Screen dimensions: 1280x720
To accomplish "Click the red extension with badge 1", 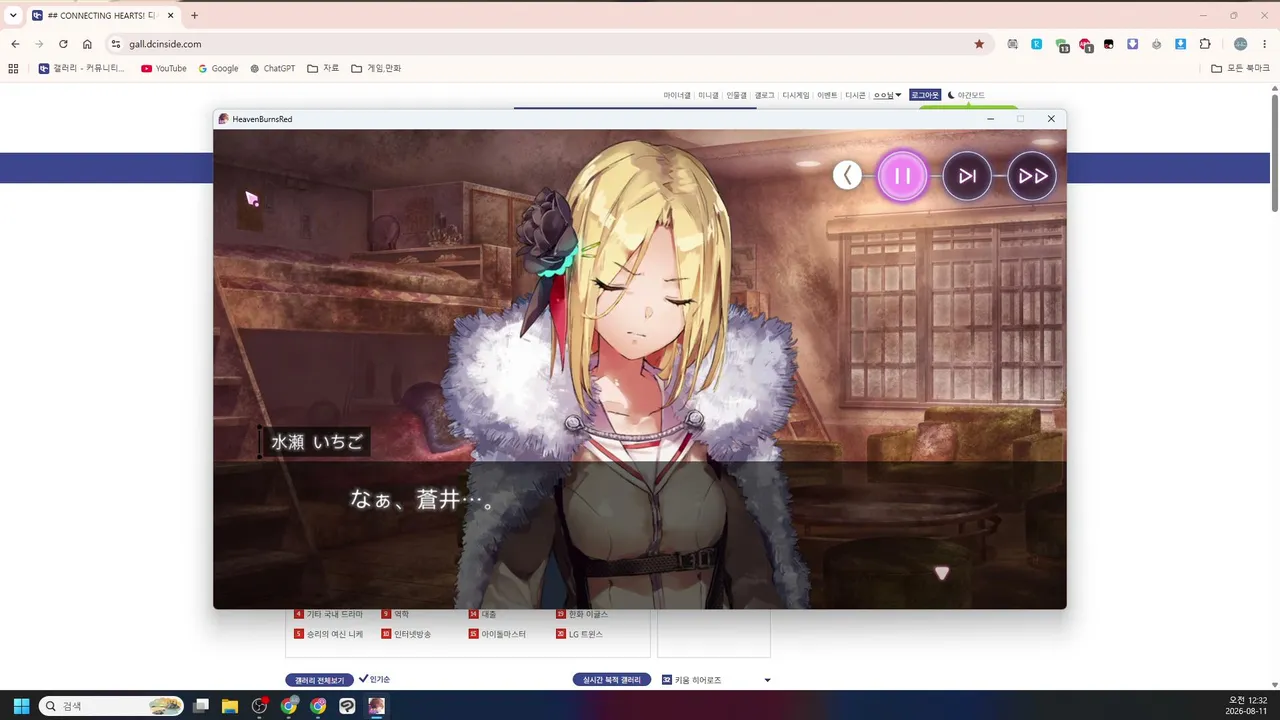I will (x=1086, y=45).
